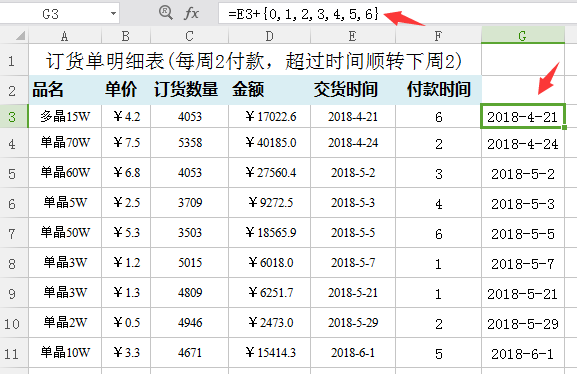Select cell containing 单晶2W
Viewport: 577px width, 374px height.
pyautogui.click(x=65, y=323)
